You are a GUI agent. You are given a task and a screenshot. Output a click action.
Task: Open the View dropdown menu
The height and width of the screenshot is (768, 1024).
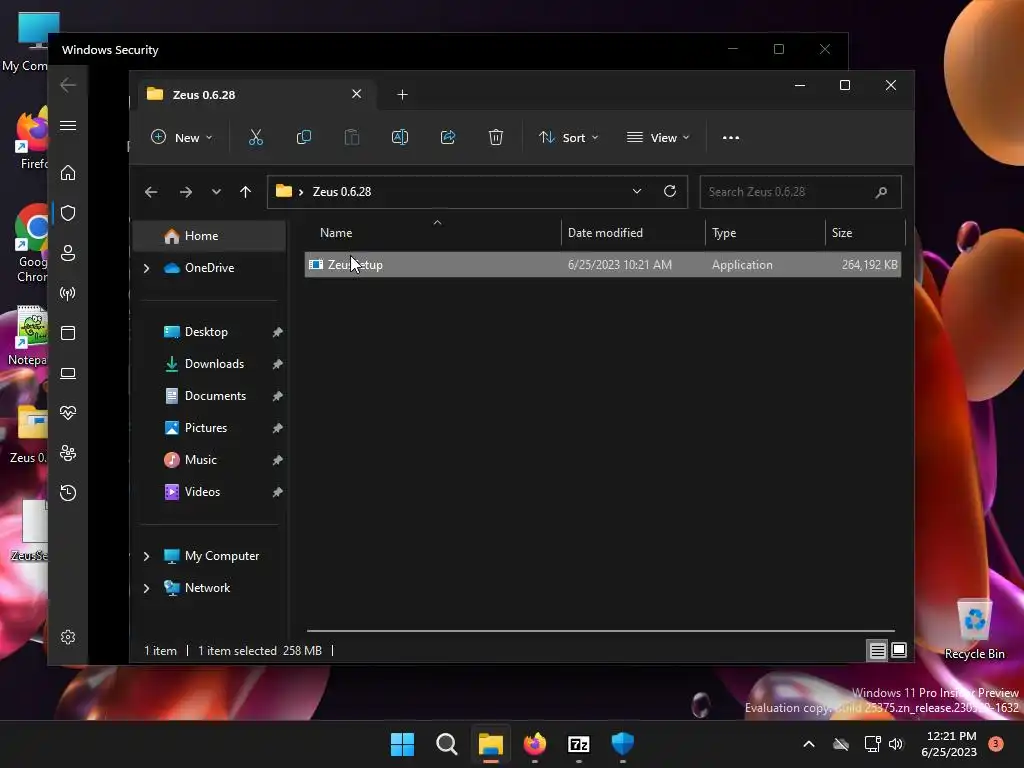(x=658, y=138)
